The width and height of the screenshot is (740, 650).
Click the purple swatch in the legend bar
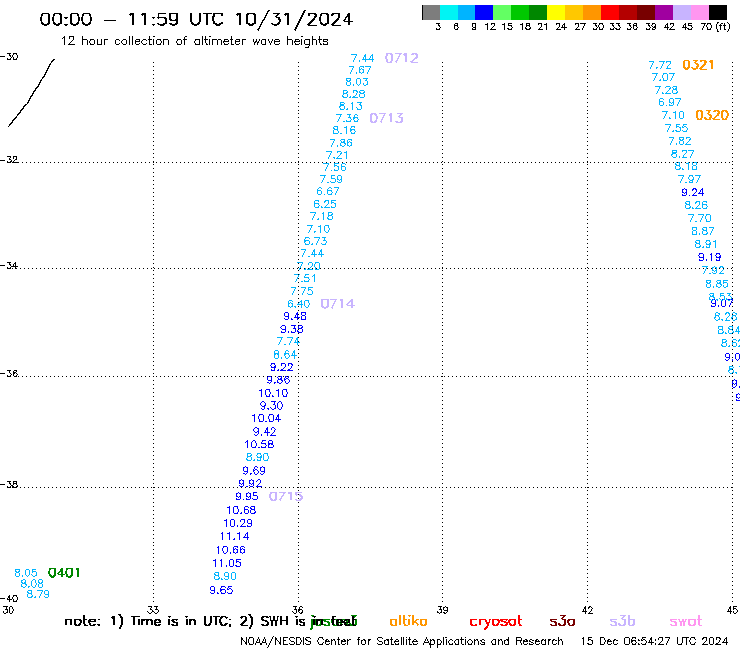664,12
